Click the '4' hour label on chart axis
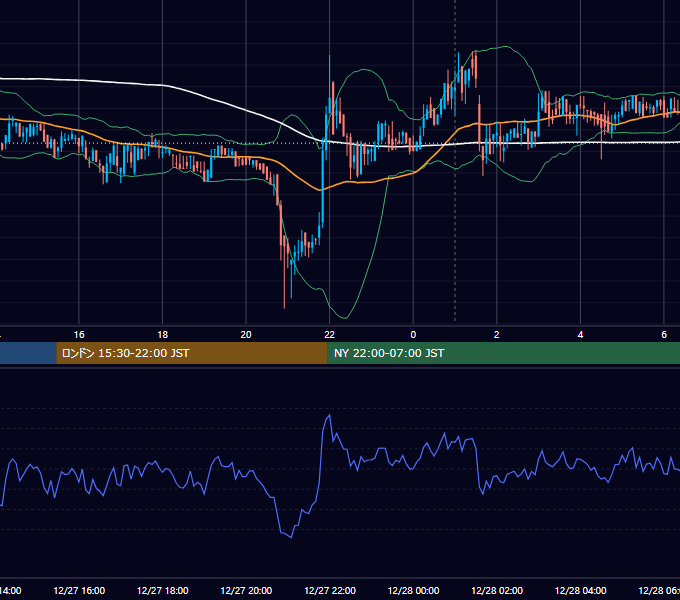The width and height of the screenshot is (680, 600). 580,335
